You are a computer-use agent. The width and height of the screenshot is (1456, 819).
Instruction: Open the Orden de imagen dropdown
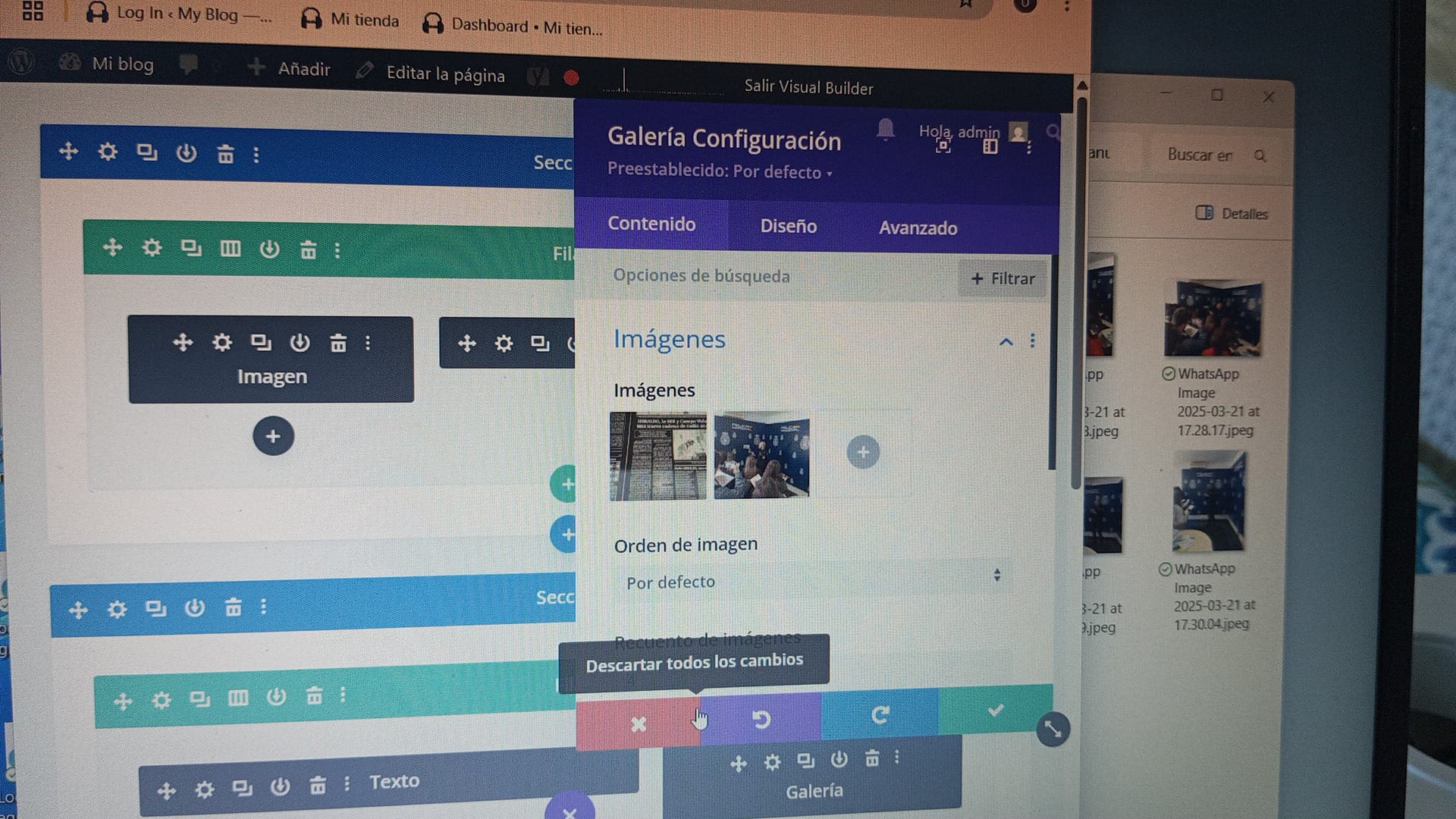[x=812, y=580]
